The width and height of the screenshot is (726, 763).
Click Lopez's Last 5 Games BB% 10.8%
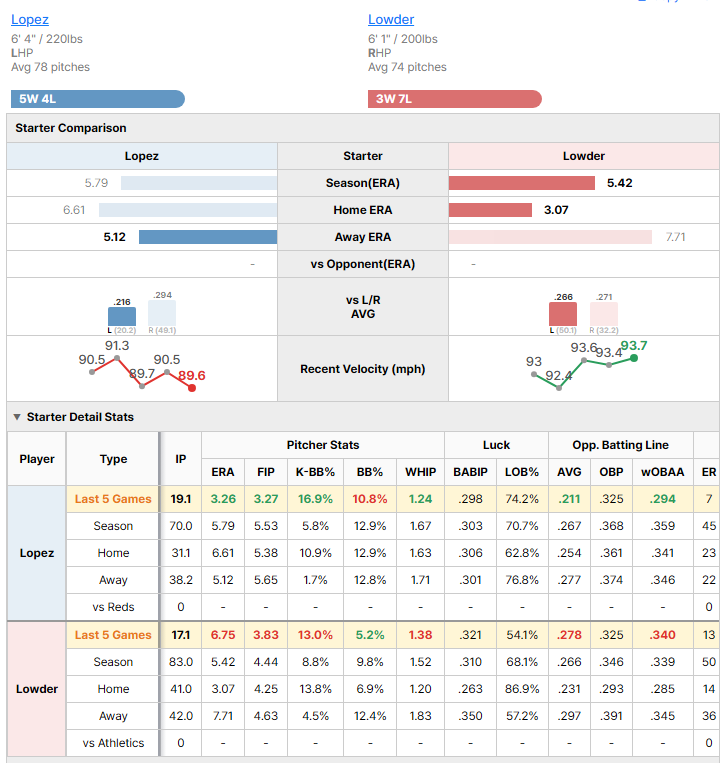point(370,499)
